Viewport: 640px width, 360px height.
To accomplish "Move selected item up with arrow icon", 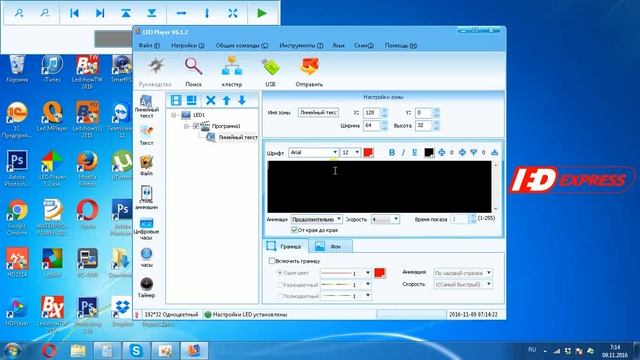I will 227,100.
